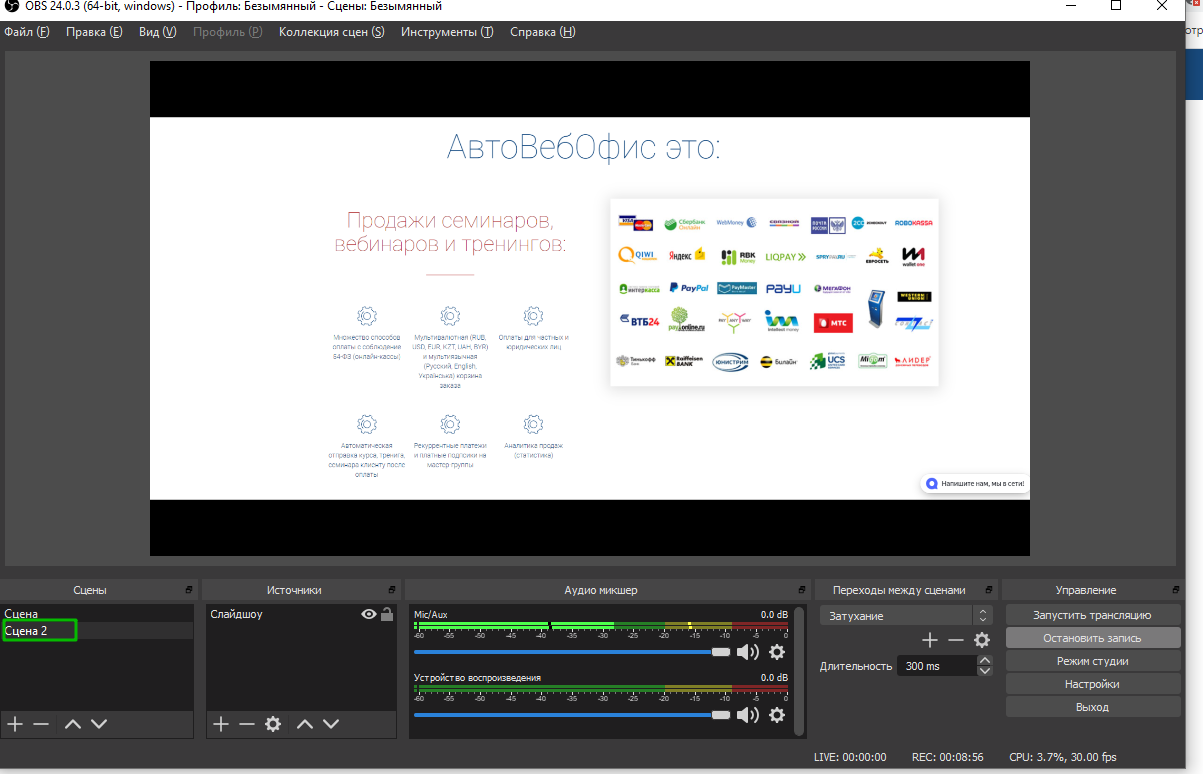The height and width of the screenshot is (774, 1203).
Task: Open transition properties gear icon
Action: 982,640
